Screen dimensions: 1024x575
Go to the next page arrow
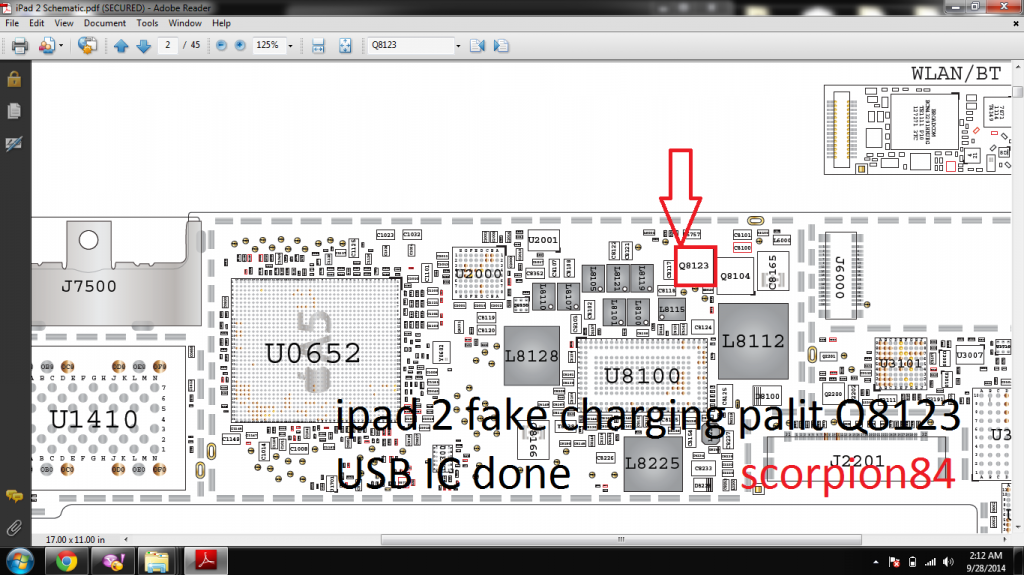coord(143,46)
